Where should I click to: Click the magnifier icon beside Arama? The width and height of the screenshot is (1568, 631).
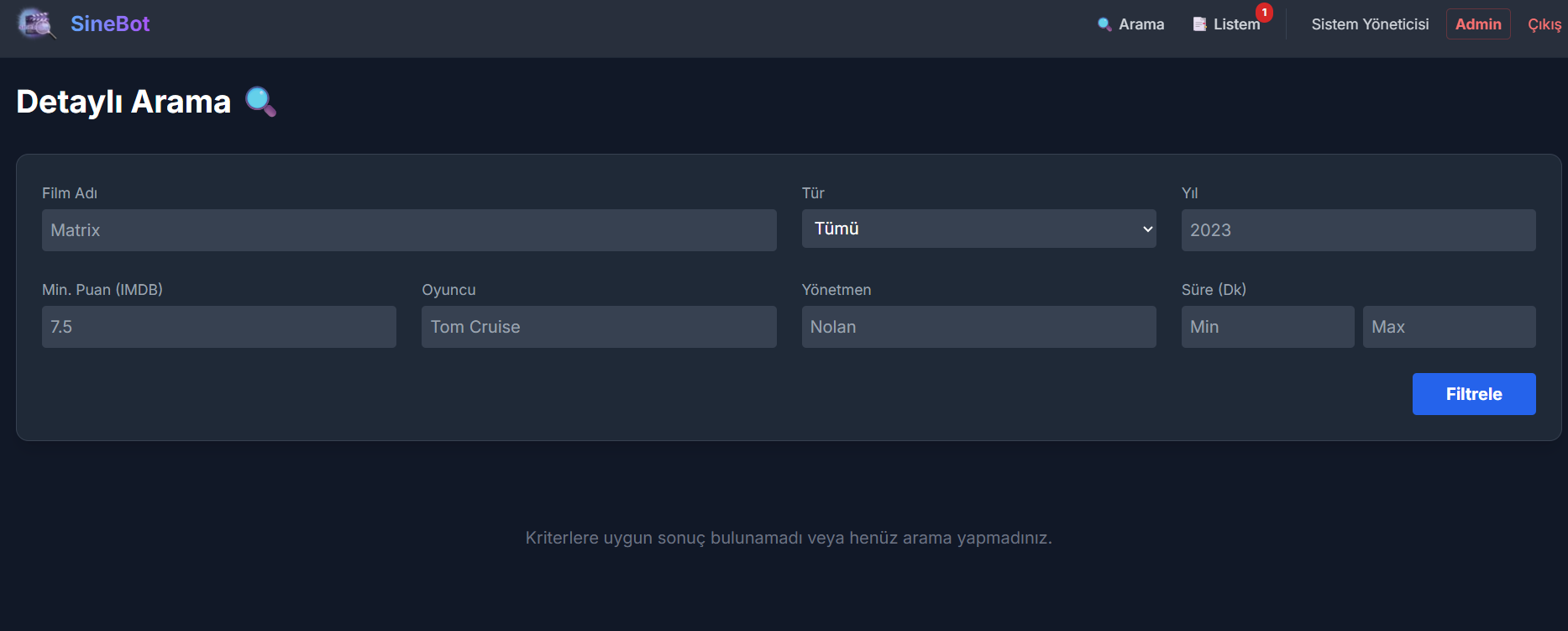[1104, 24]
